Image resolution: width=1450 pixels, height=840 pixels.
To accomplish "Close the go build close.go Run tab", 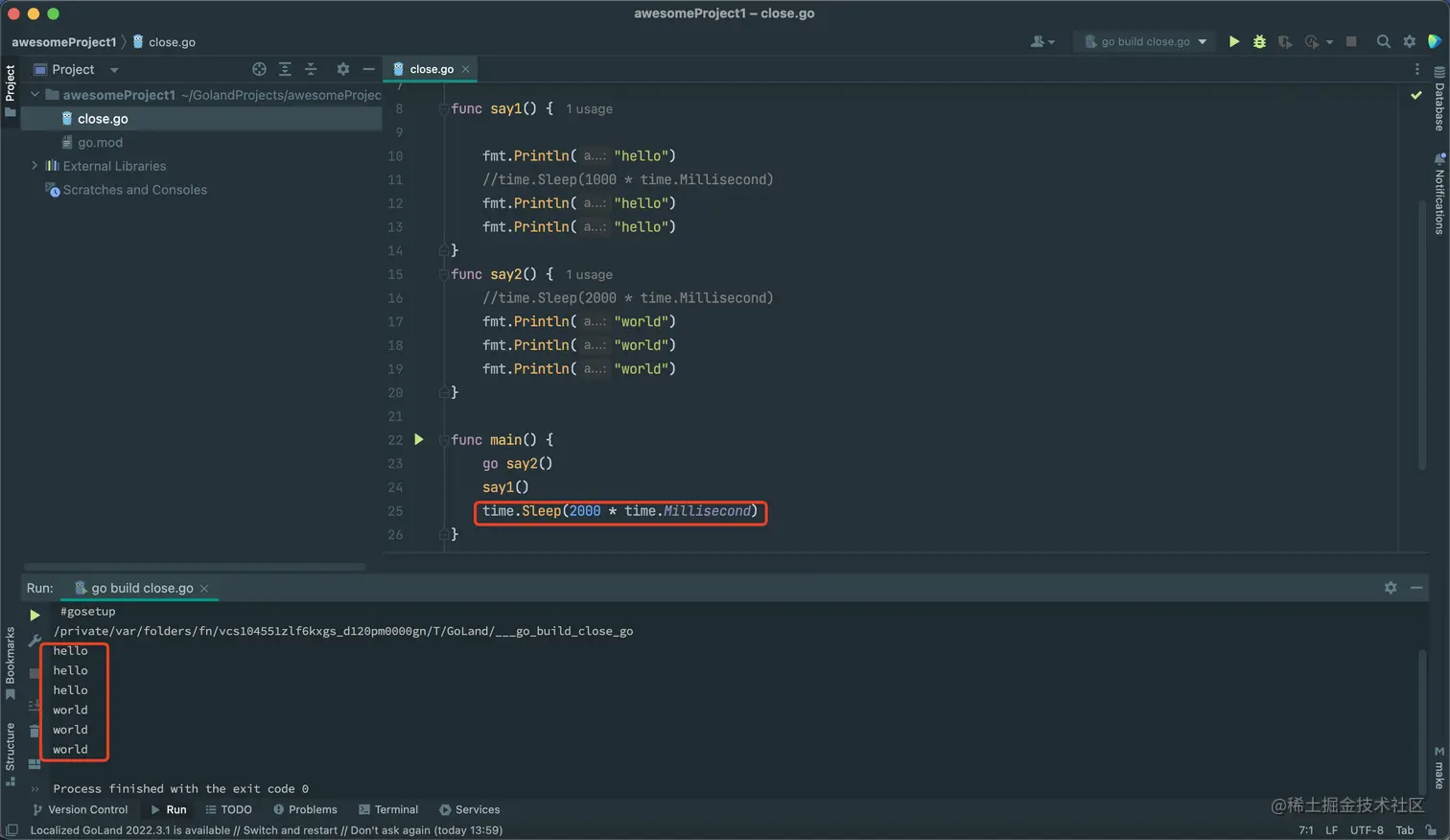I will tap(204, 589).
